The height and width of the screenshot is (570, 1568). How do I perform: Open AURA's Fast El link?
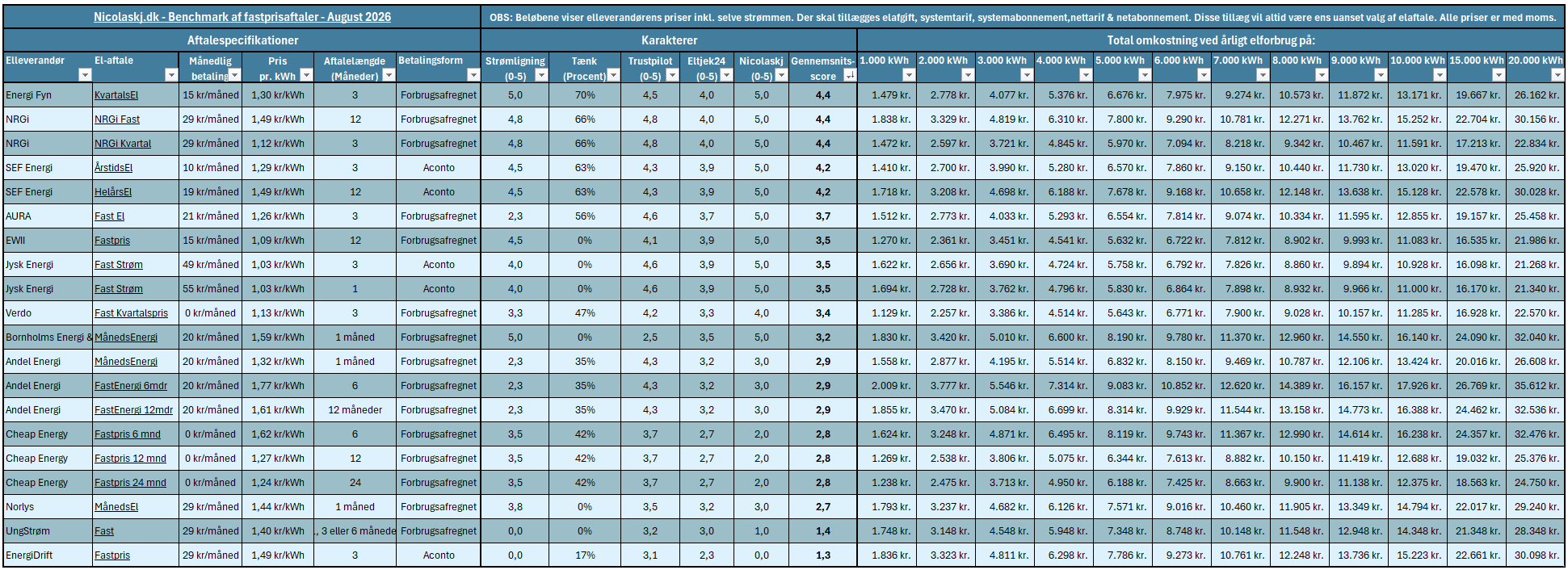point(110,216)
